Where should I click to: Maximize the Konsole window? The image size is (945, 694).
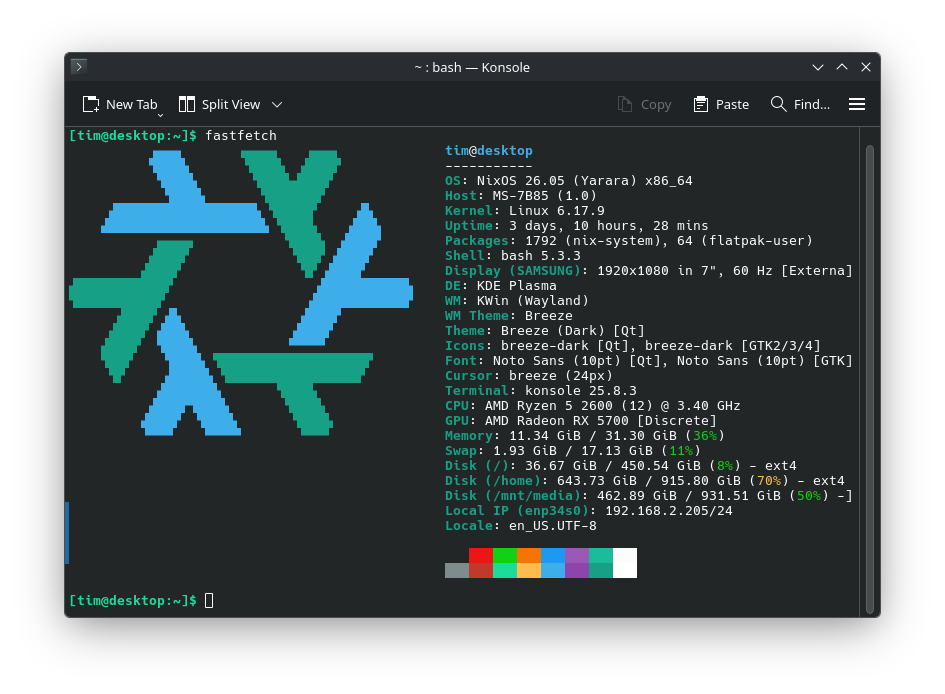(x=842, y=67)
